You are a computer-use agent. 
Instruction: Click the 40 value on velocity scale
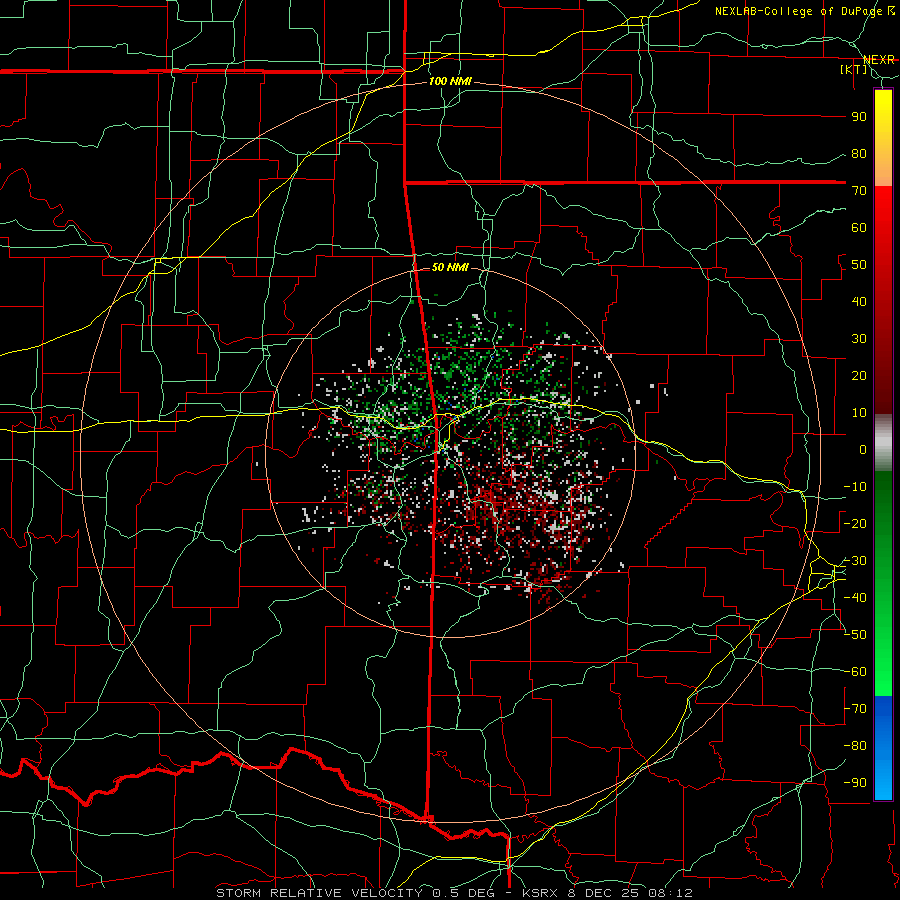pyautogui.click(x=859, y=302)
